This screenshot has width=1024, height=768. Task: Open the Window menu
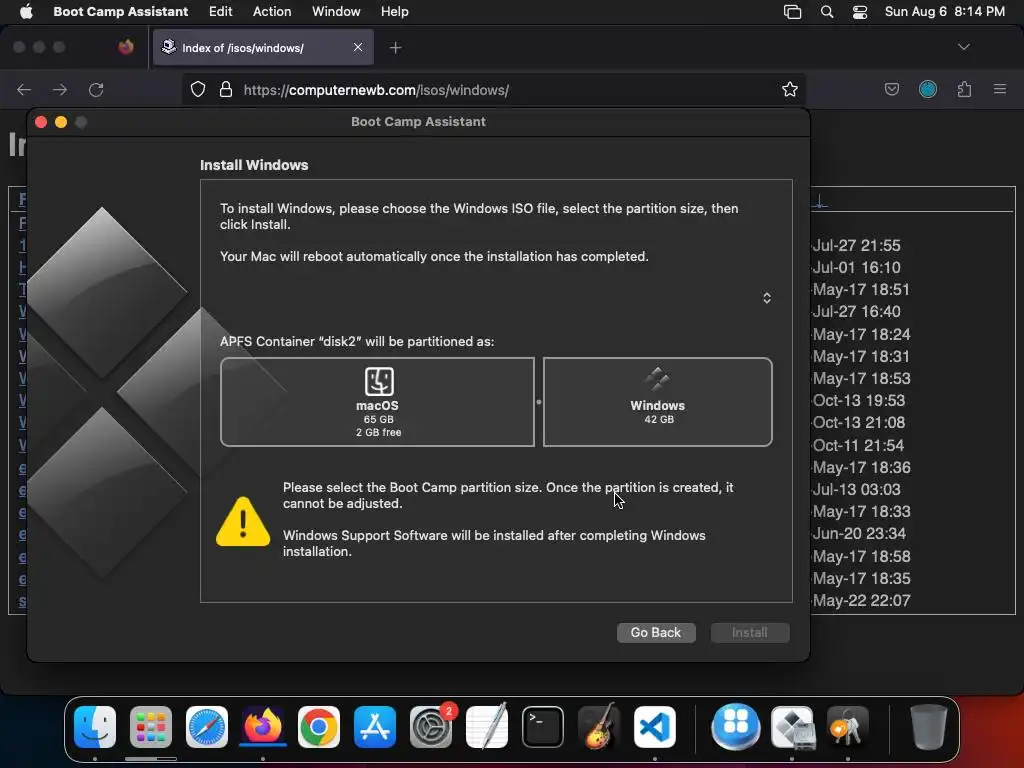click(336, 11)
